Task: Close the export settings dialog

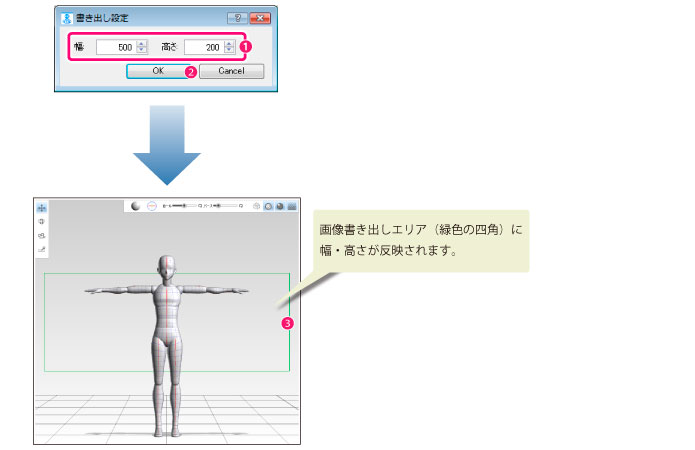Action: click(x=260, y=18)
